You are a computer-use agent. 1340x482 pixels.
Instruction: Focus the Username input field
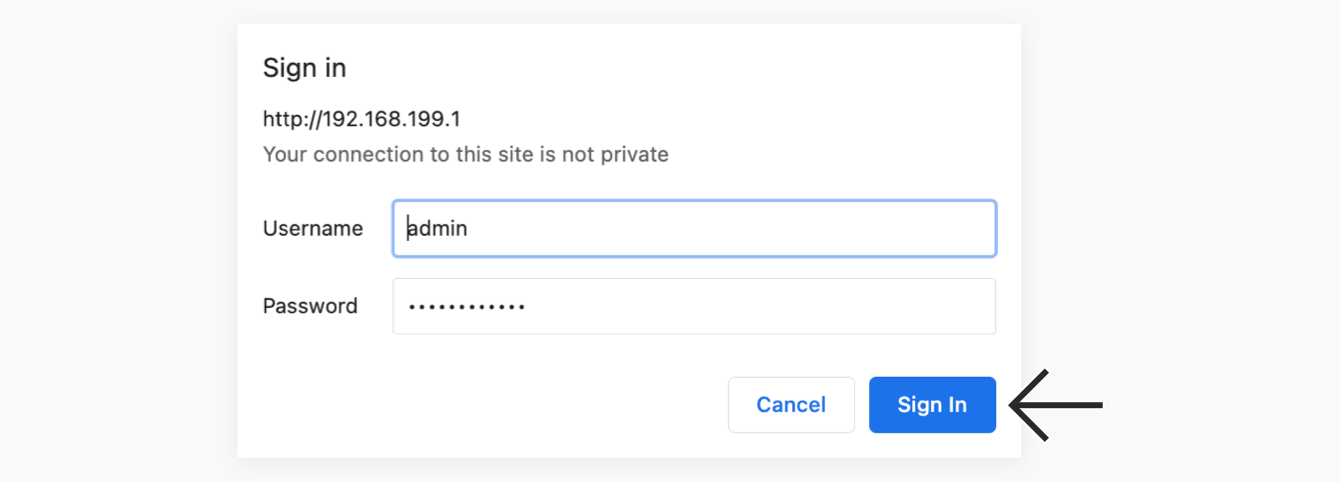tap(694, 228)
